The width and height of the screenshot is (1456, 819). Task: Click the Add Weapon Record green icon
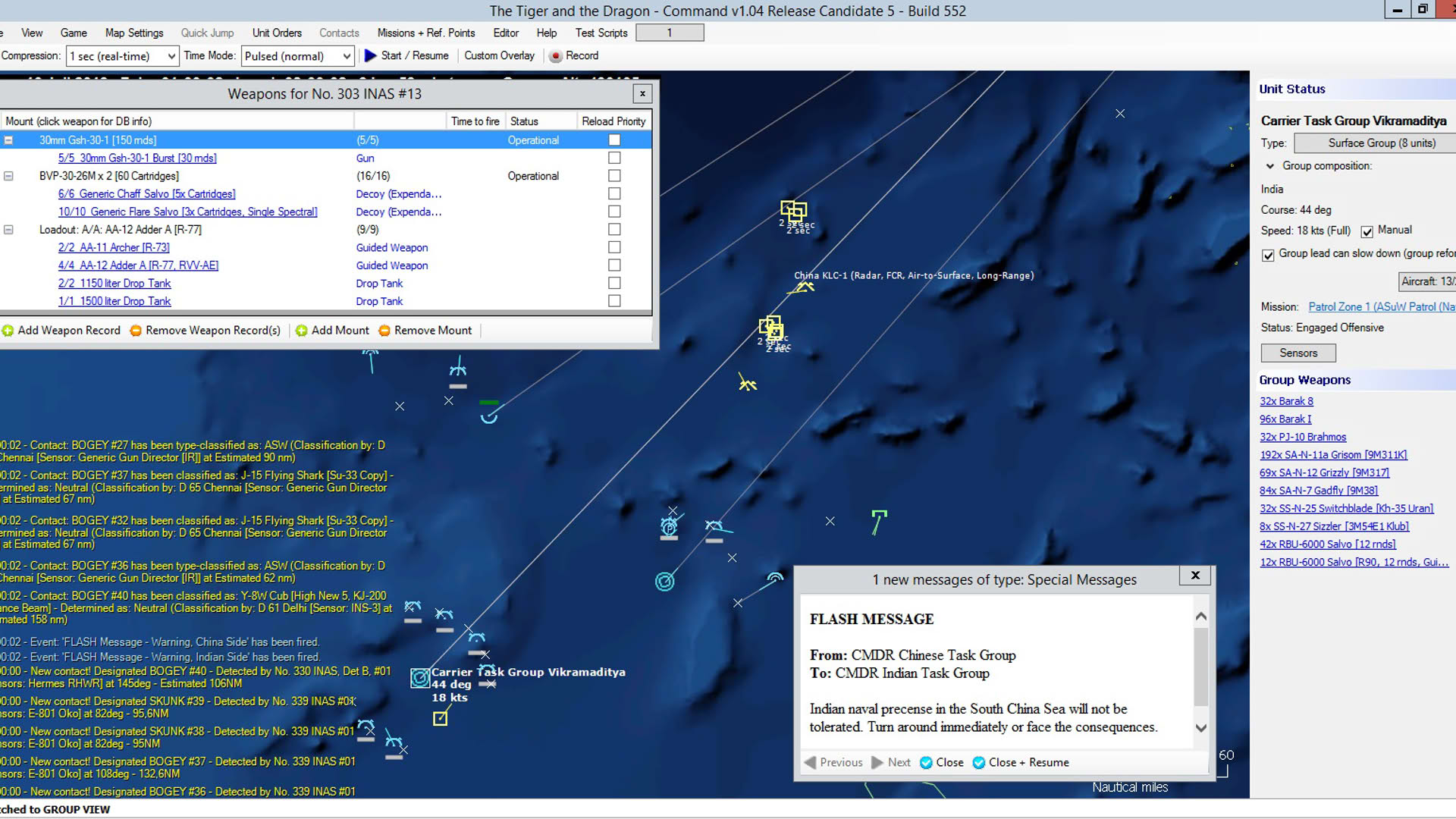coord(8,331)
